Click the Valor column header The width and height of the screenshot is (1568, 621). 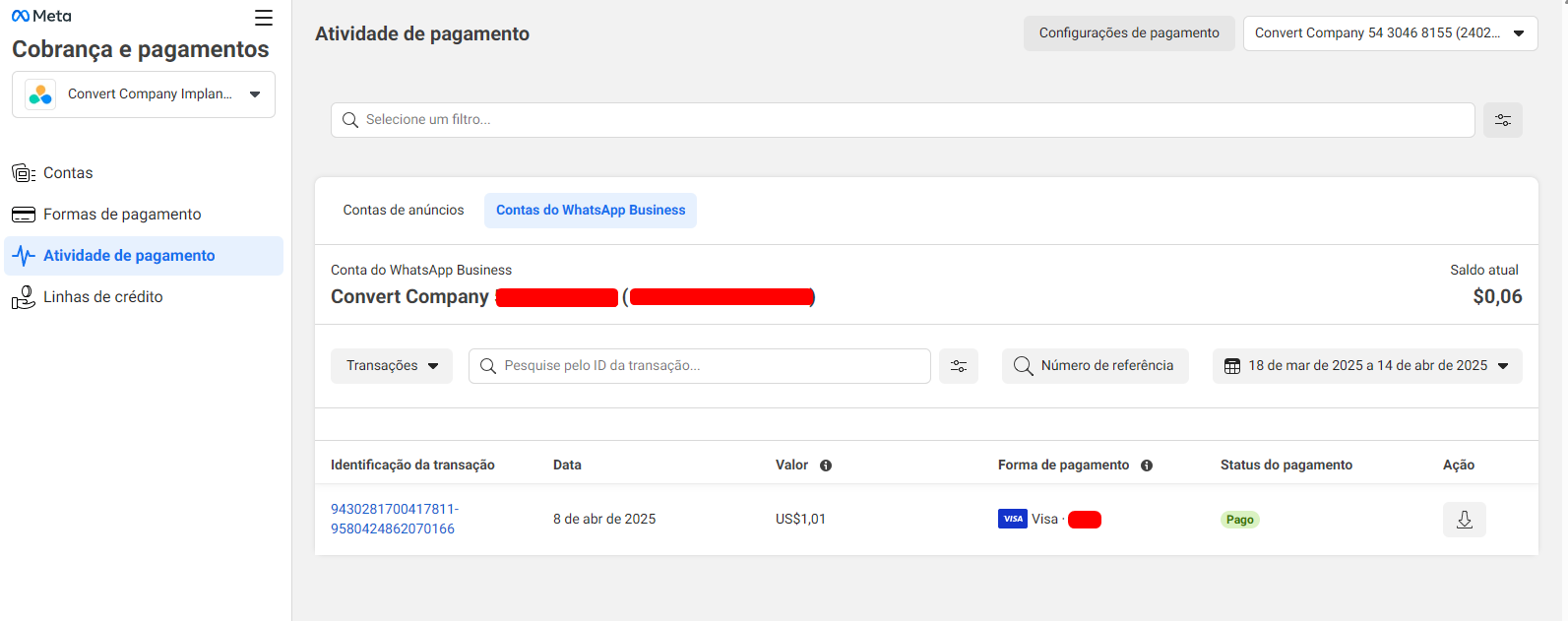click(791, 466)
